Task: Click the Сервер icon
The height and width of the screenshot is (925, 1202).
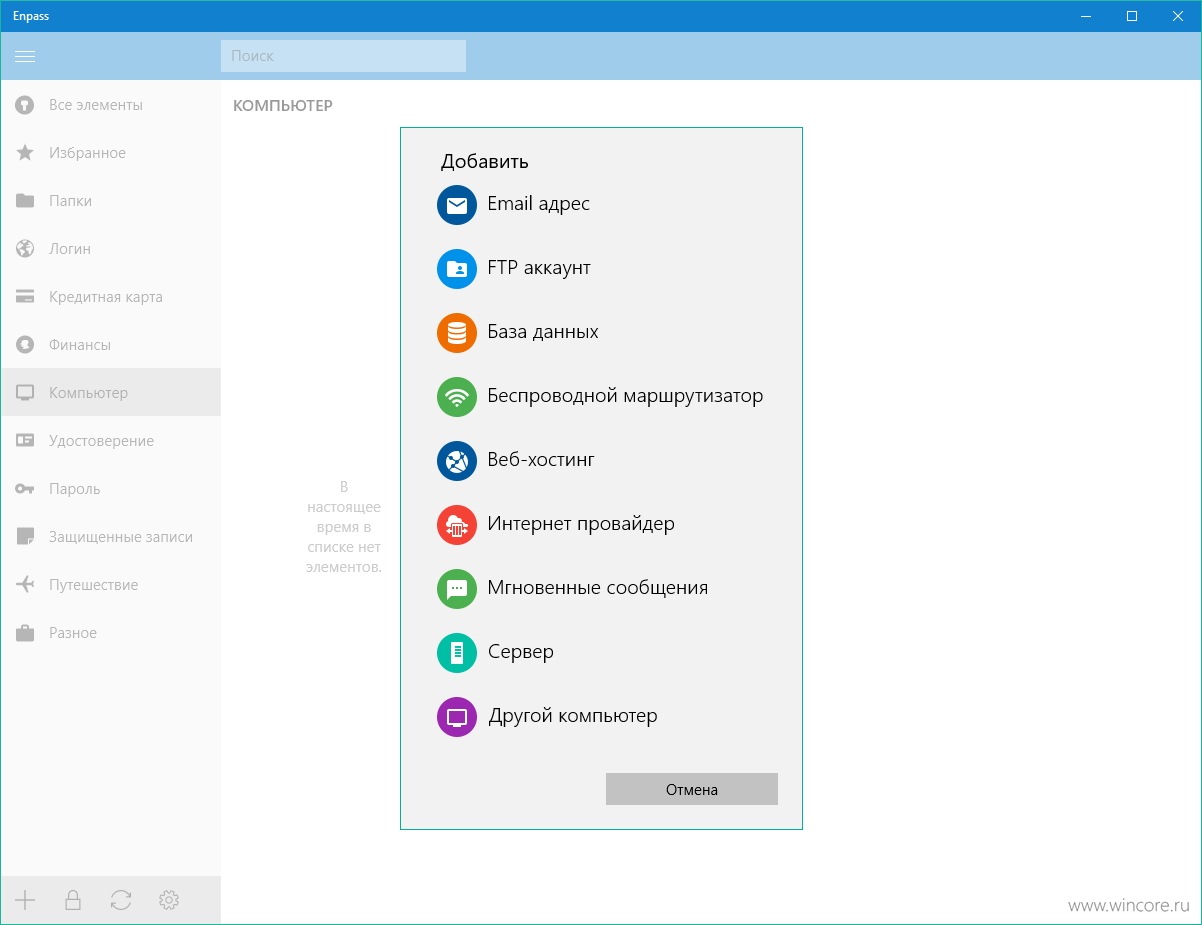Action: click(457, 653)
